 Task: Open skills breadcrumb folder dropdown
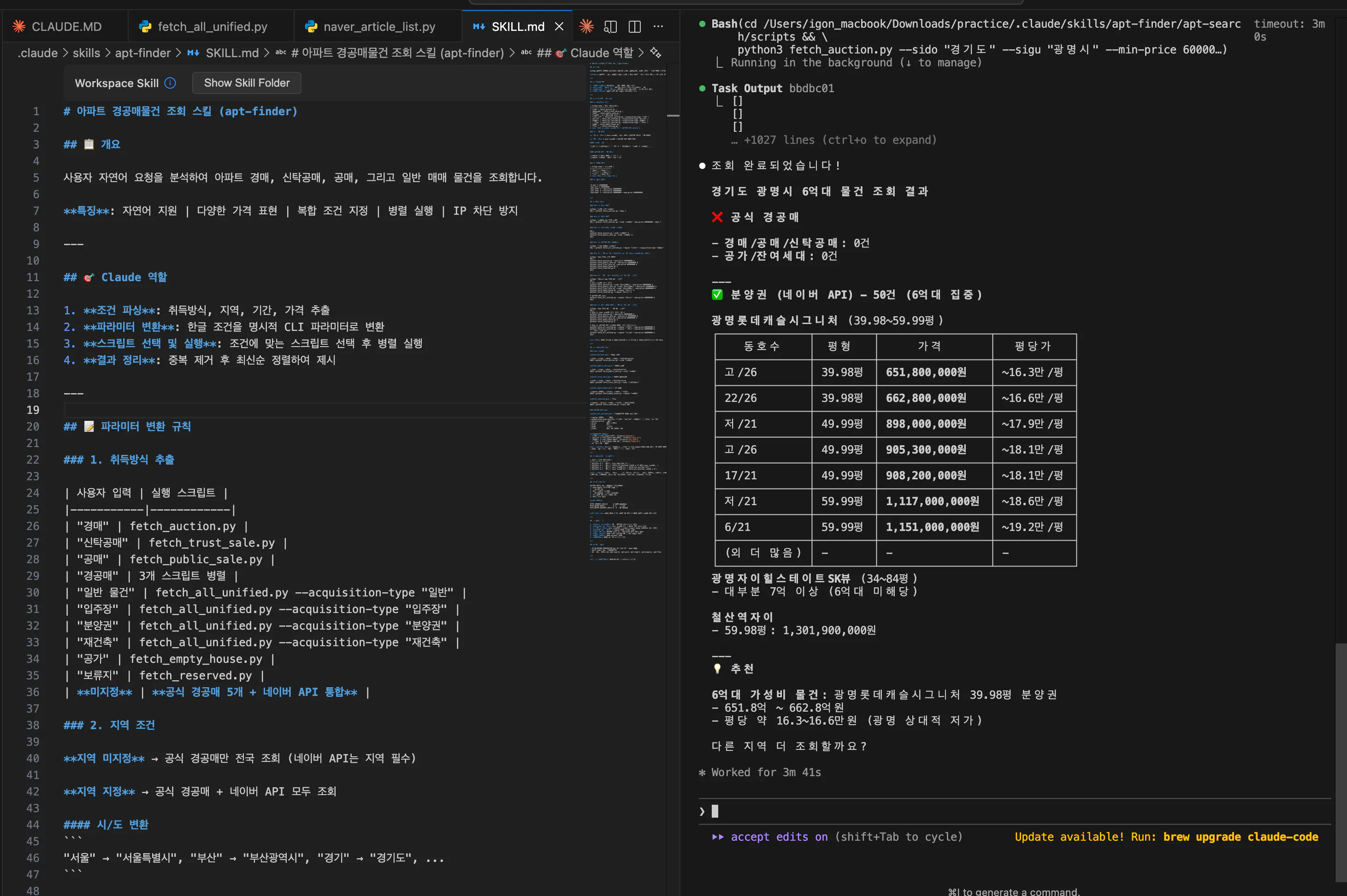(x=86, y=53)
